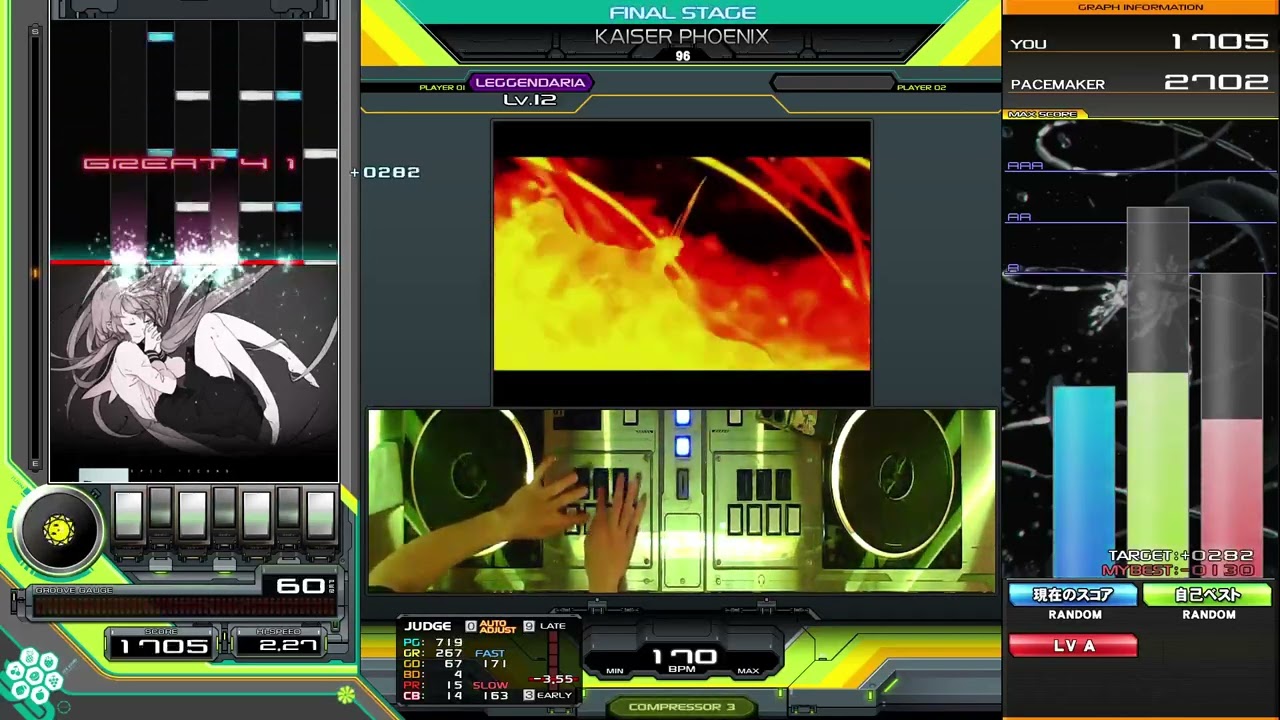Click the glowing blue center buttons on the controller
The height and width of the screenshot is (720, 1280).
tap(682, 432)
